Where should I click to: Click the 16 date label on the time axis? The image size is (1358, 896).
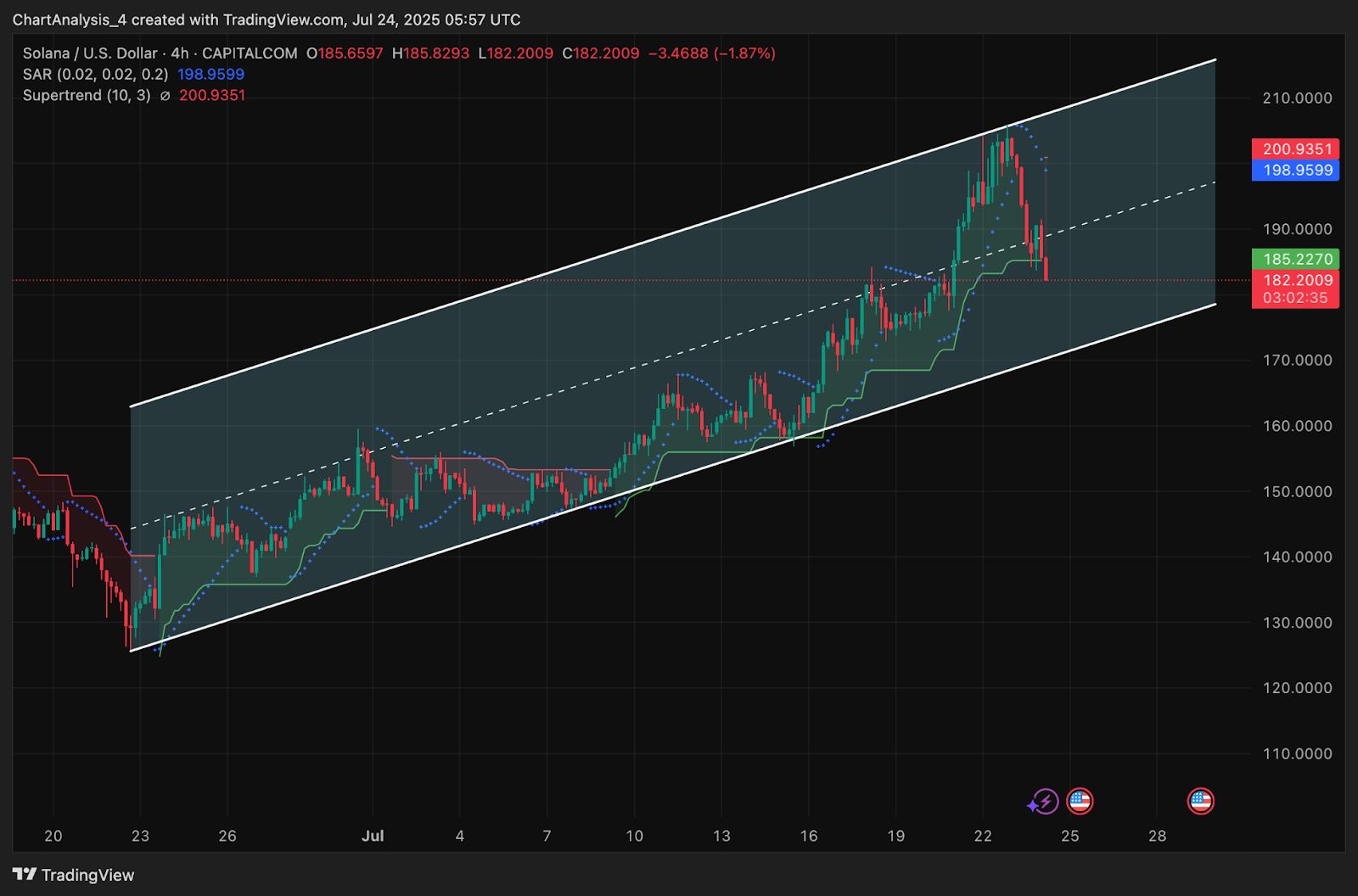(x=809, y=836)
